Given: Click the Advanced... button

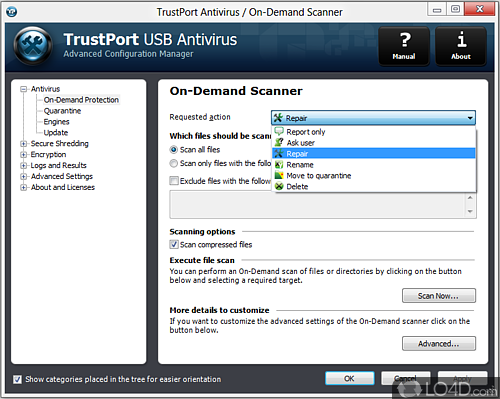Looking at the screenshot, I should point(439,343).
